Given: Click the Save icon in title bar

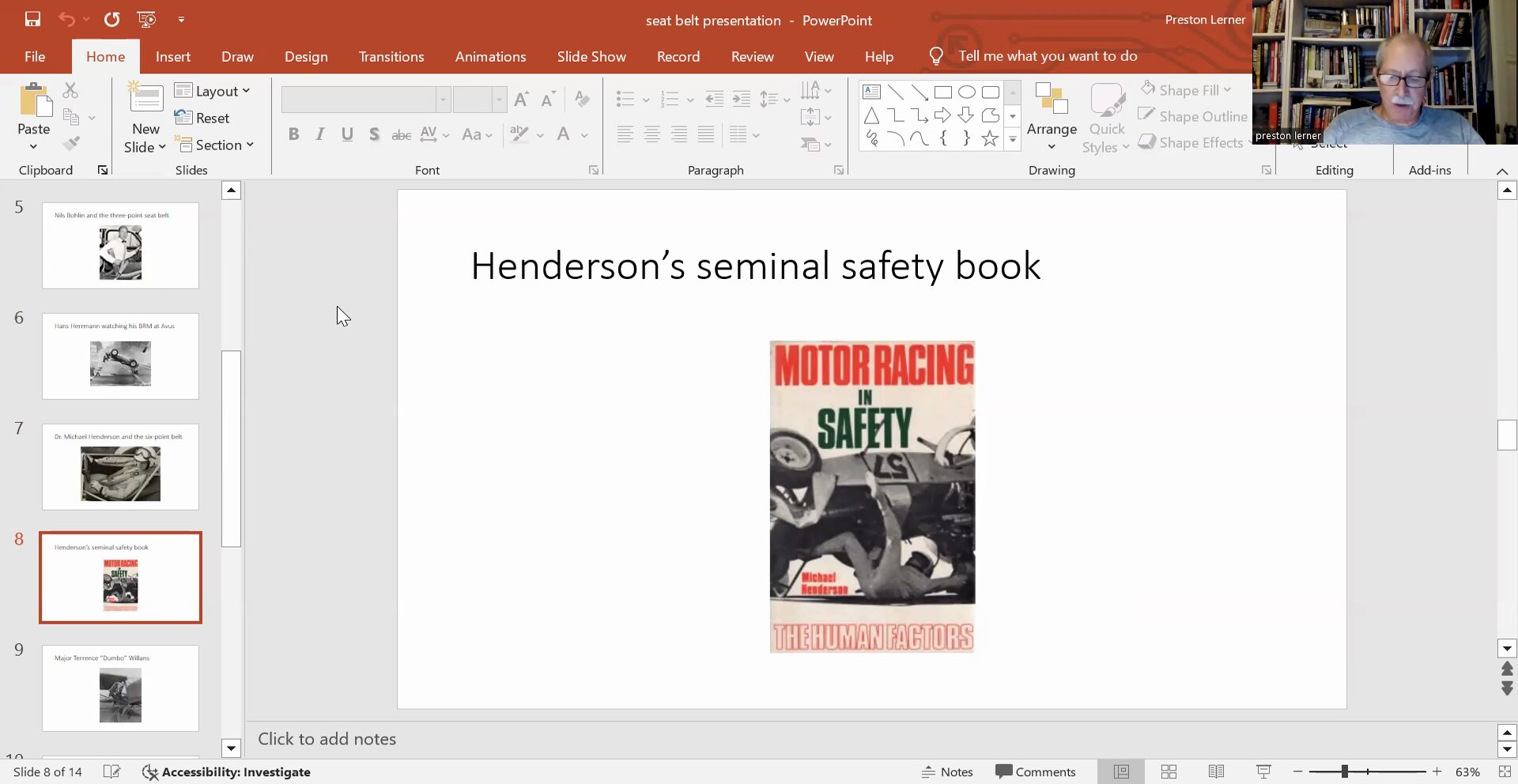Looking at the screenshot, I should click(x=32, y=19).
